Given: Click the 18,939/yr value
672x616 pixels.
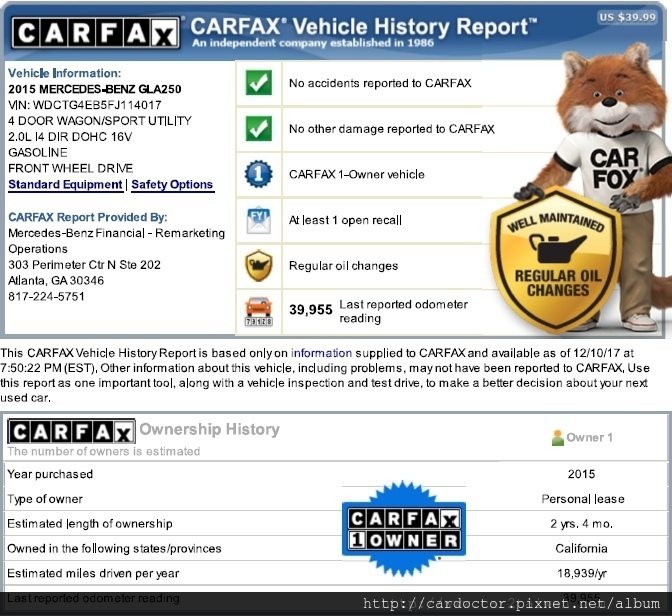Looking at the screenshot, I should (582, 574).
